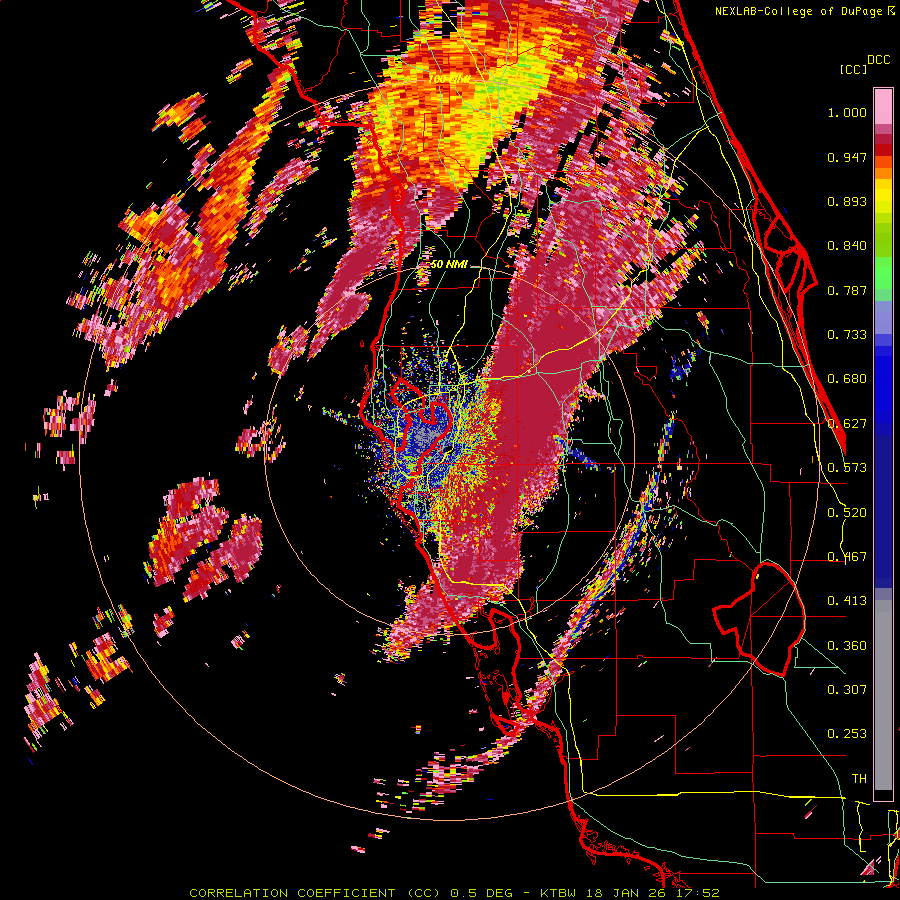Image resolution: width=900 pixels, height=900 pixels.
Task: Click the [CC] units label
Action: [x=854, y=69]
